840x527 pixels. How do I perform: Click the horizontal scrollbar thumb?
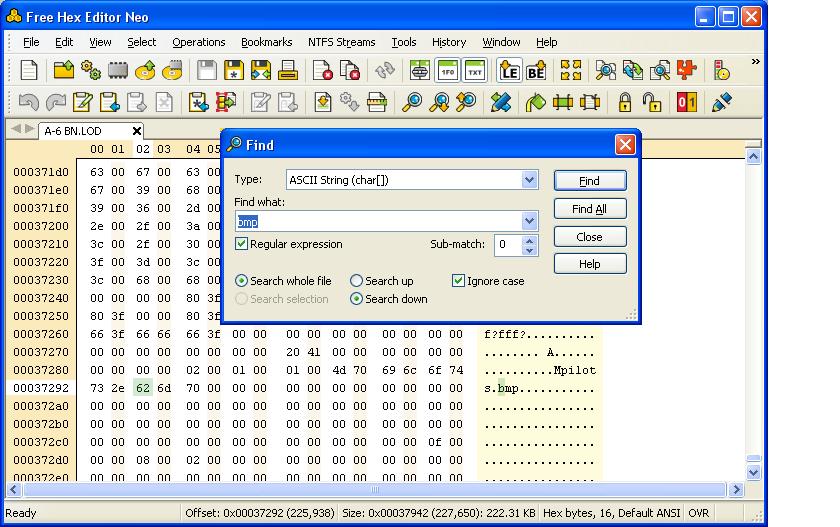(374, 490)
